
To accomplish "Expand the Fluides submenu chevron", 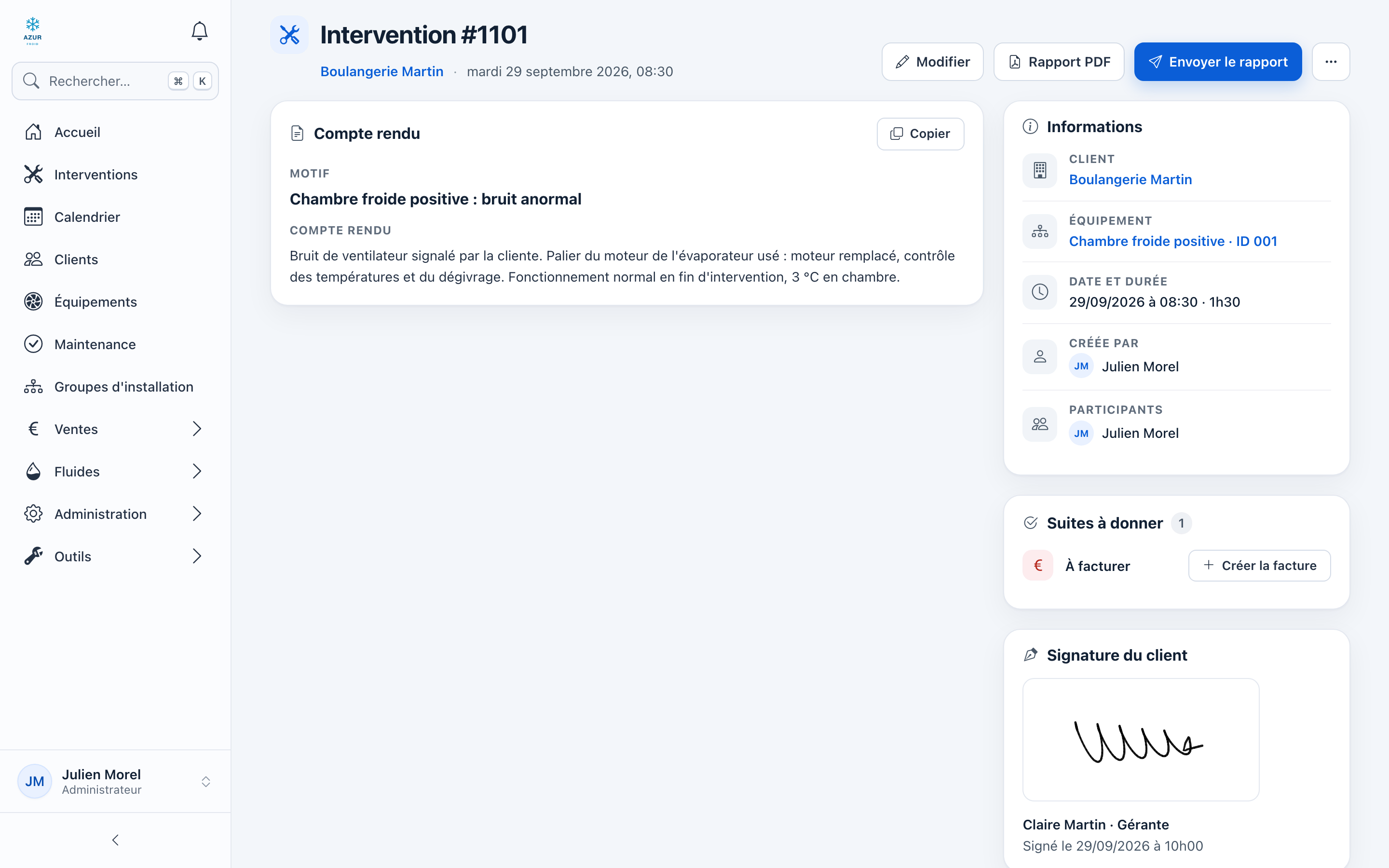I will [197, 471].
